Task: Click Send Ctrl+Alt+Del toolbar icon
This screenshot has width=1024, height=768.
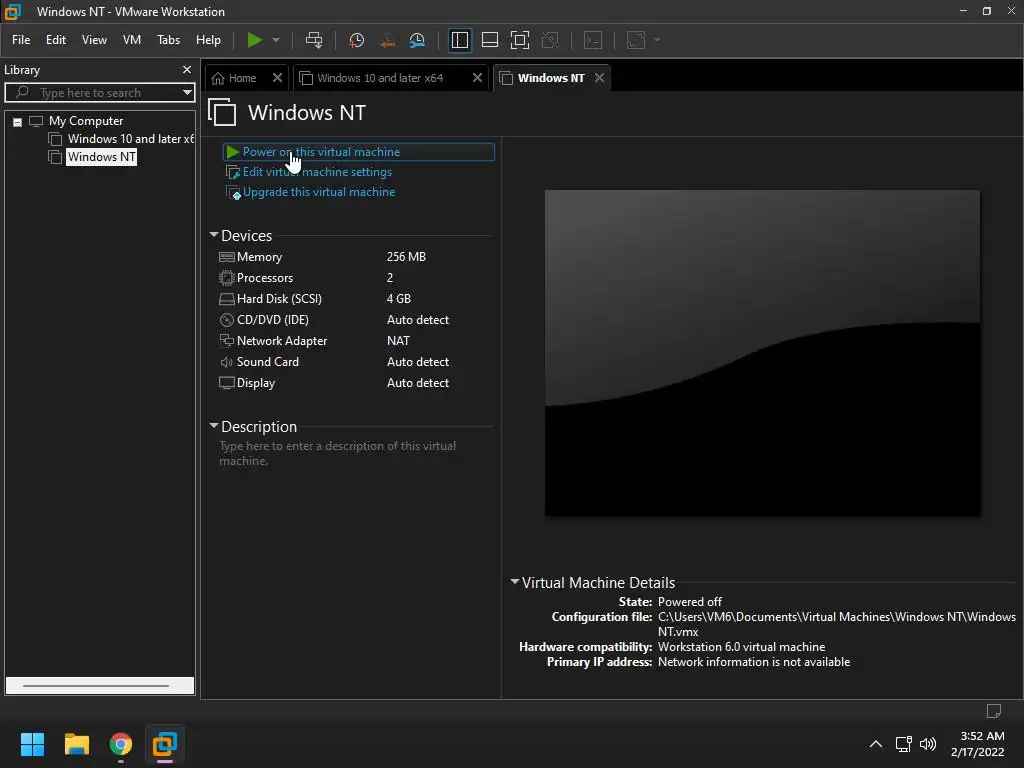Action: [314, 40]
